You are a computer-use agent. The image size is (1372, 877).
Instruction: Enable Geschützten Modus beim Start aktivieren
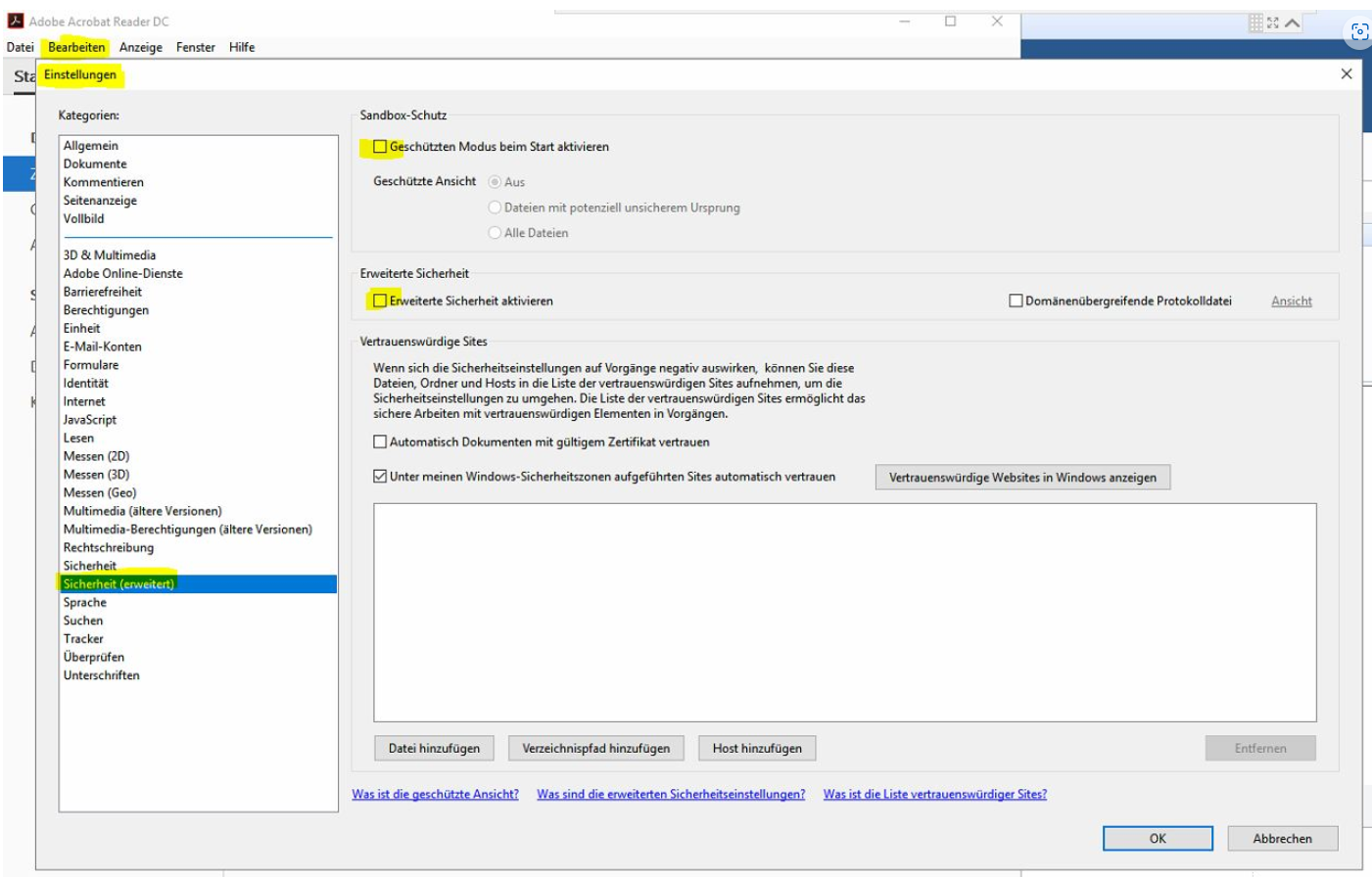pyautogui.click(x=380, y=147)
